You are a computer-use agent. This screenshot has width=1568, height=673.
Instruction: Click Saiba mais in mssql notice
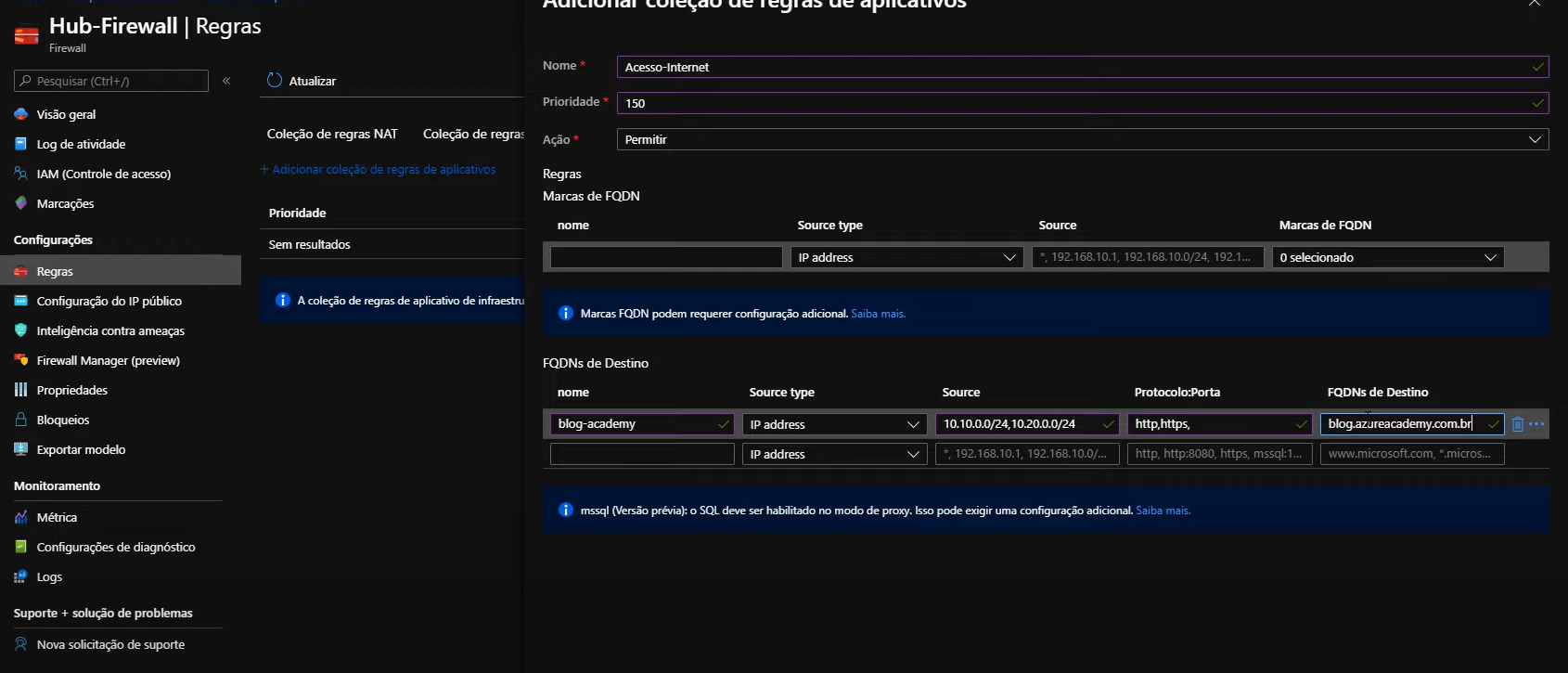(1163, 511)
